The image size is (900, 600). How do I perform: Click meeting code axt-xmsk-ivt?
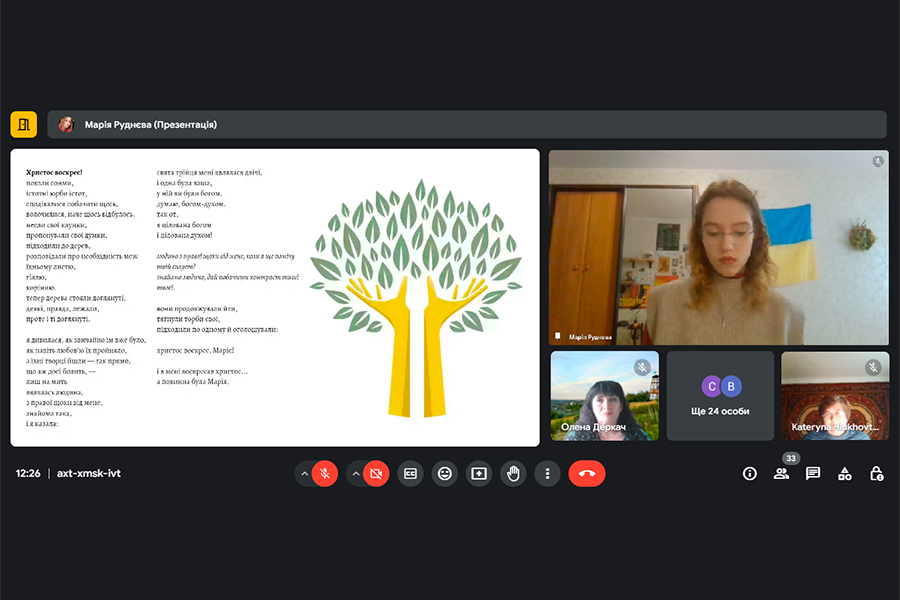click(89, 474)
